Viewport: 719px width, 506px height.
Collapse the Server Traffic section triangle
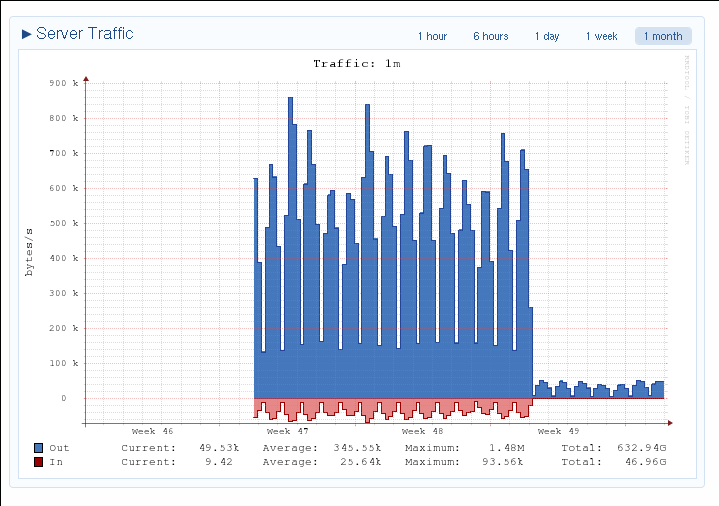coord(27,34)
